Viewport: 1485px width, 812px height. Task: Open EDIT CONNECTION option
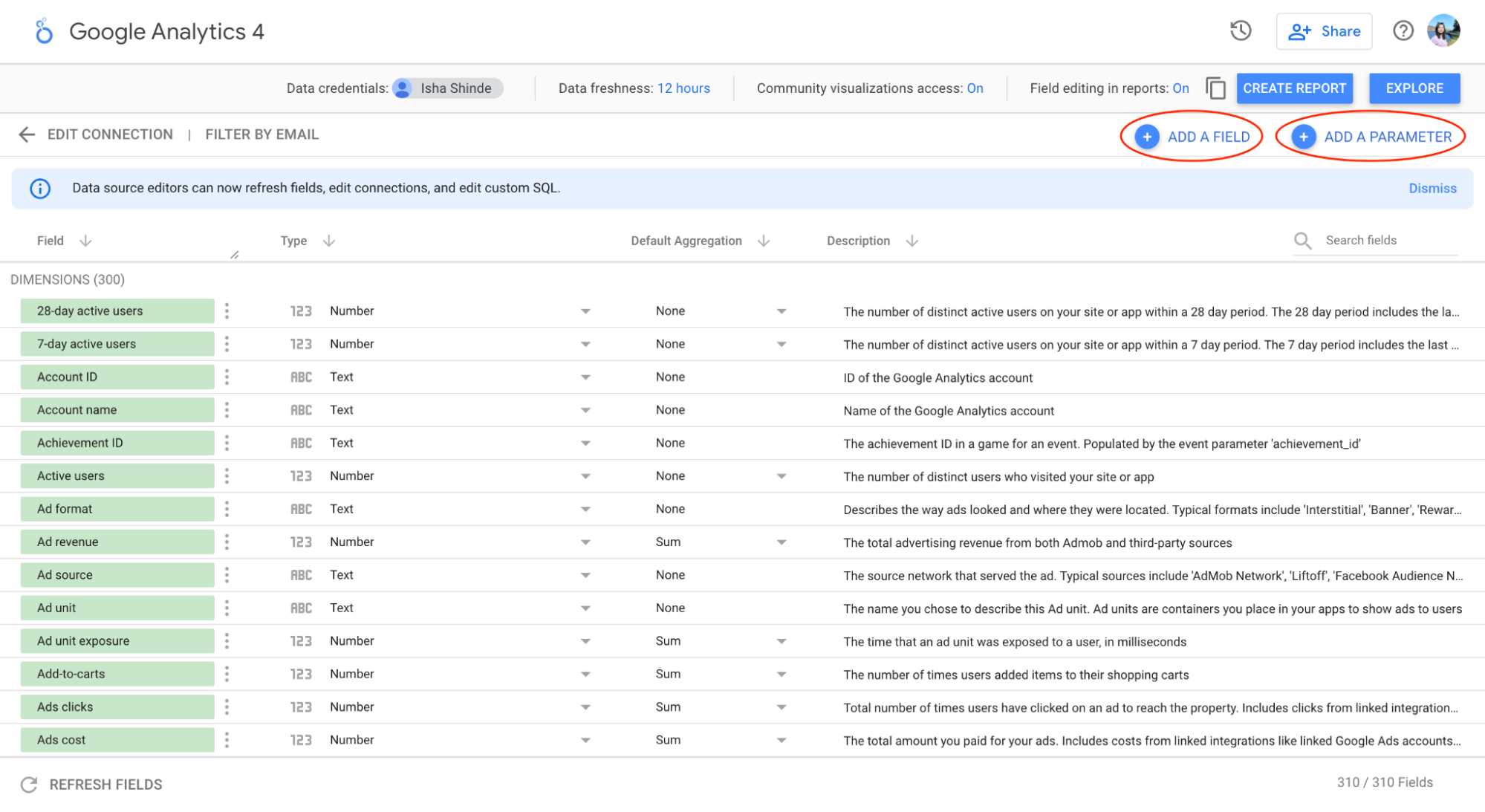pyautogui.click(x=110, y=134)
